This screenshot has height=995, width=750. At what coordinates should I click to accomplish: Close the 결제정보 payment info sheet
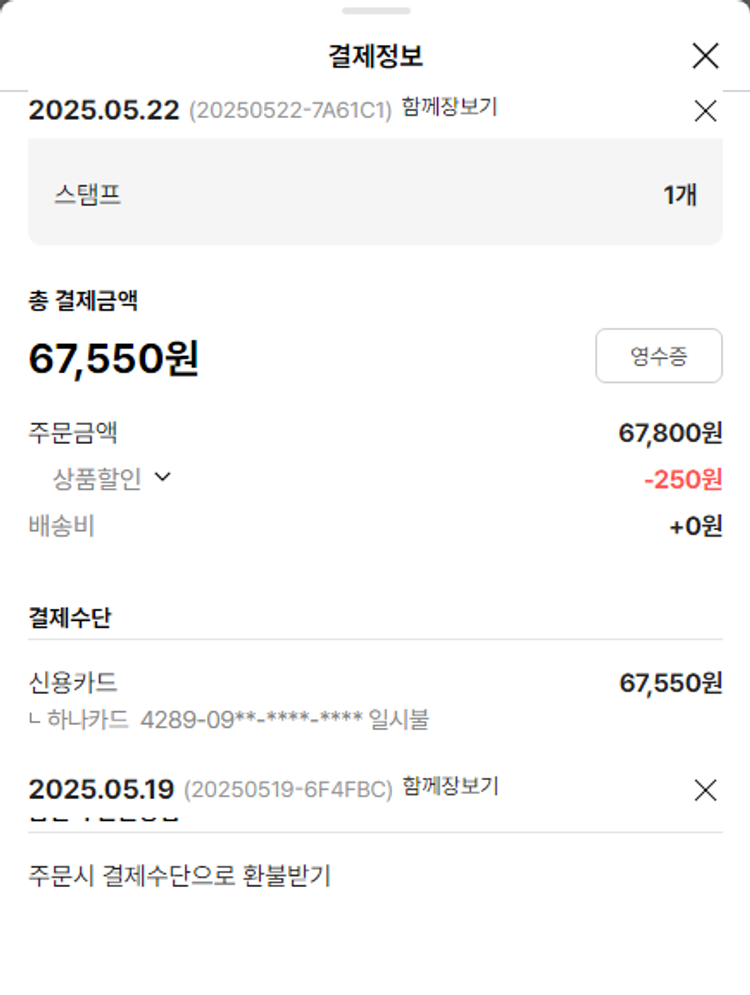[705, 56]
